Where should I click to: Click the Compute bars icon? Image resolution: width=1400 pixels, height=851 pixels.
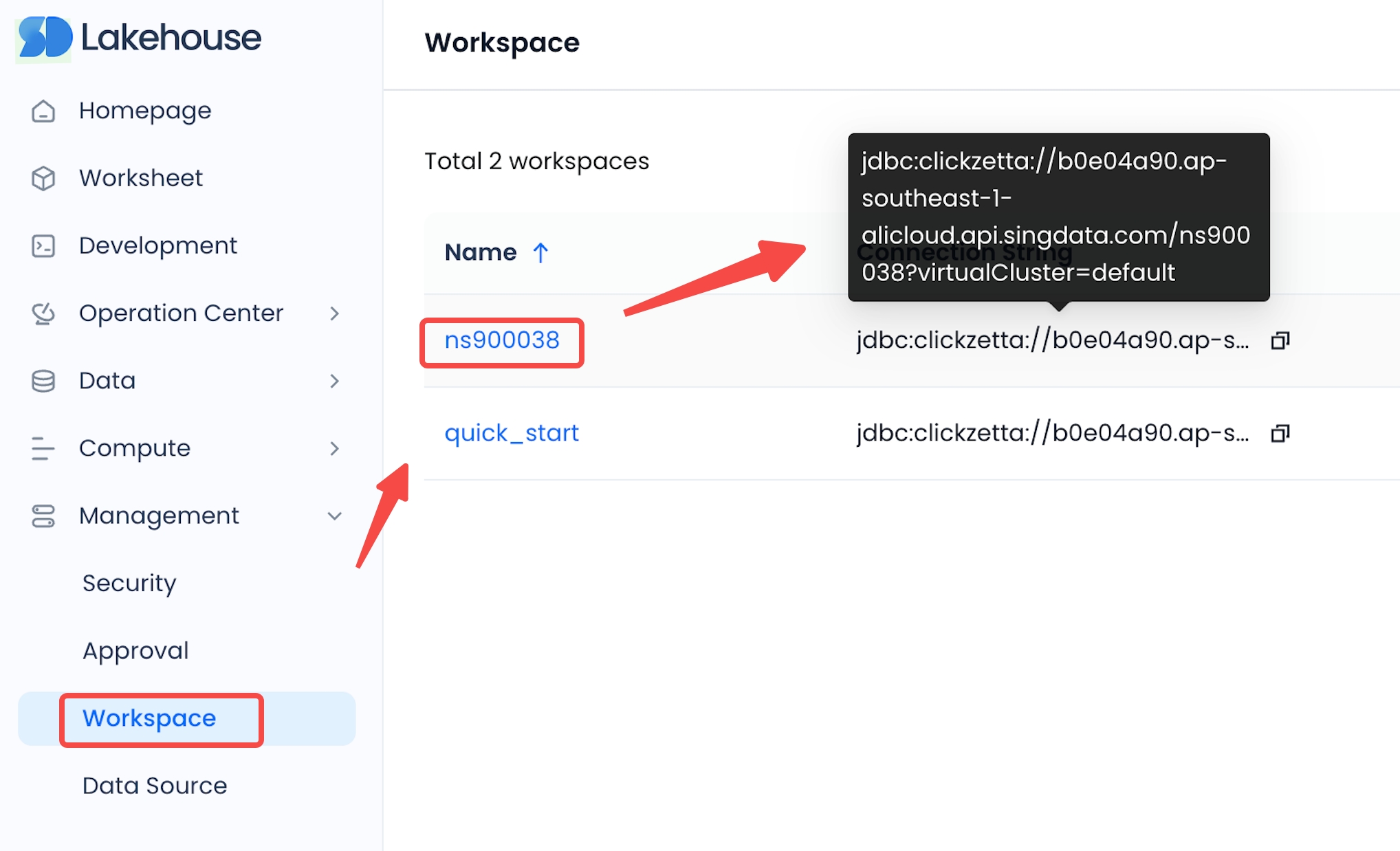pos(43,448)
